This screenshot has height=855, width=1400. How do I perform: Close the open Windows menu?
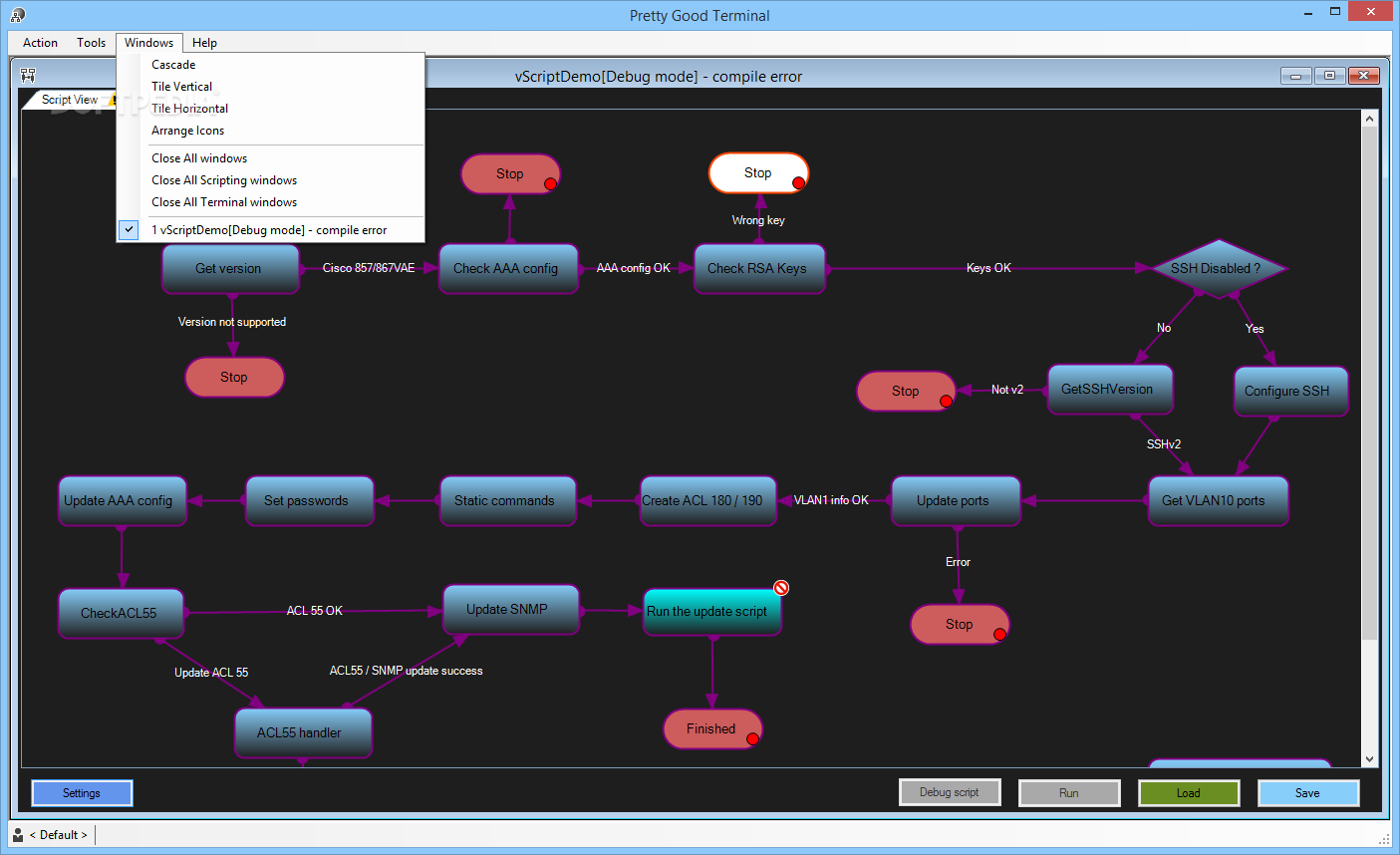(149, 43)
